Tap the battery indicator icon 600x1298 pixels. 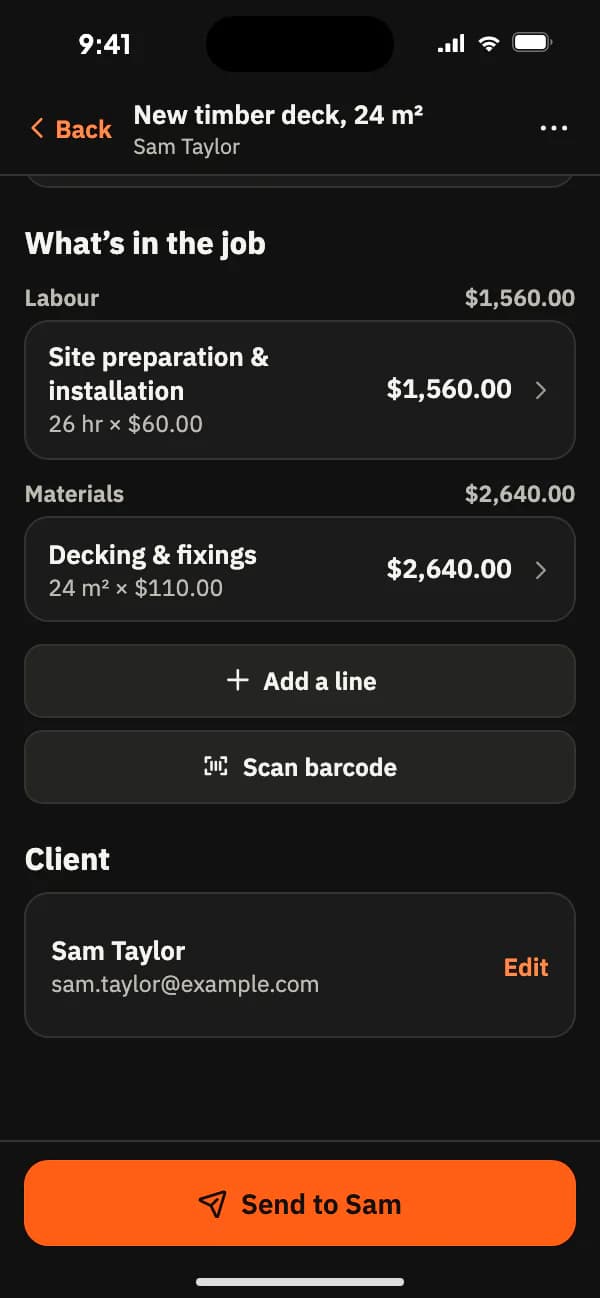[x=532, y=43]
